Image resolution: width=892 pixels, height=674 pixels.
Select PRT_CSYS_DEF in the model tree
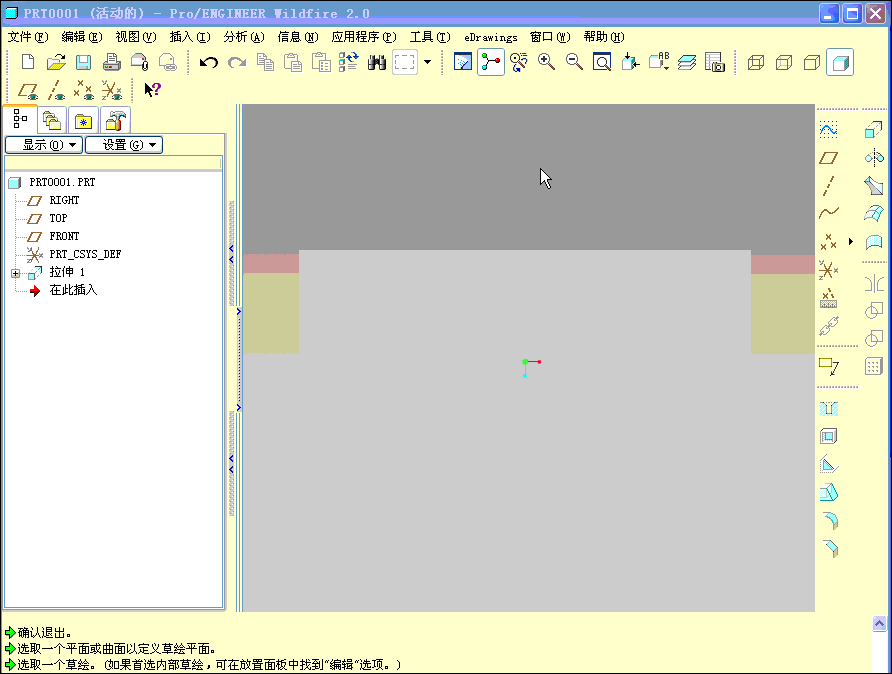click(85, 254)
